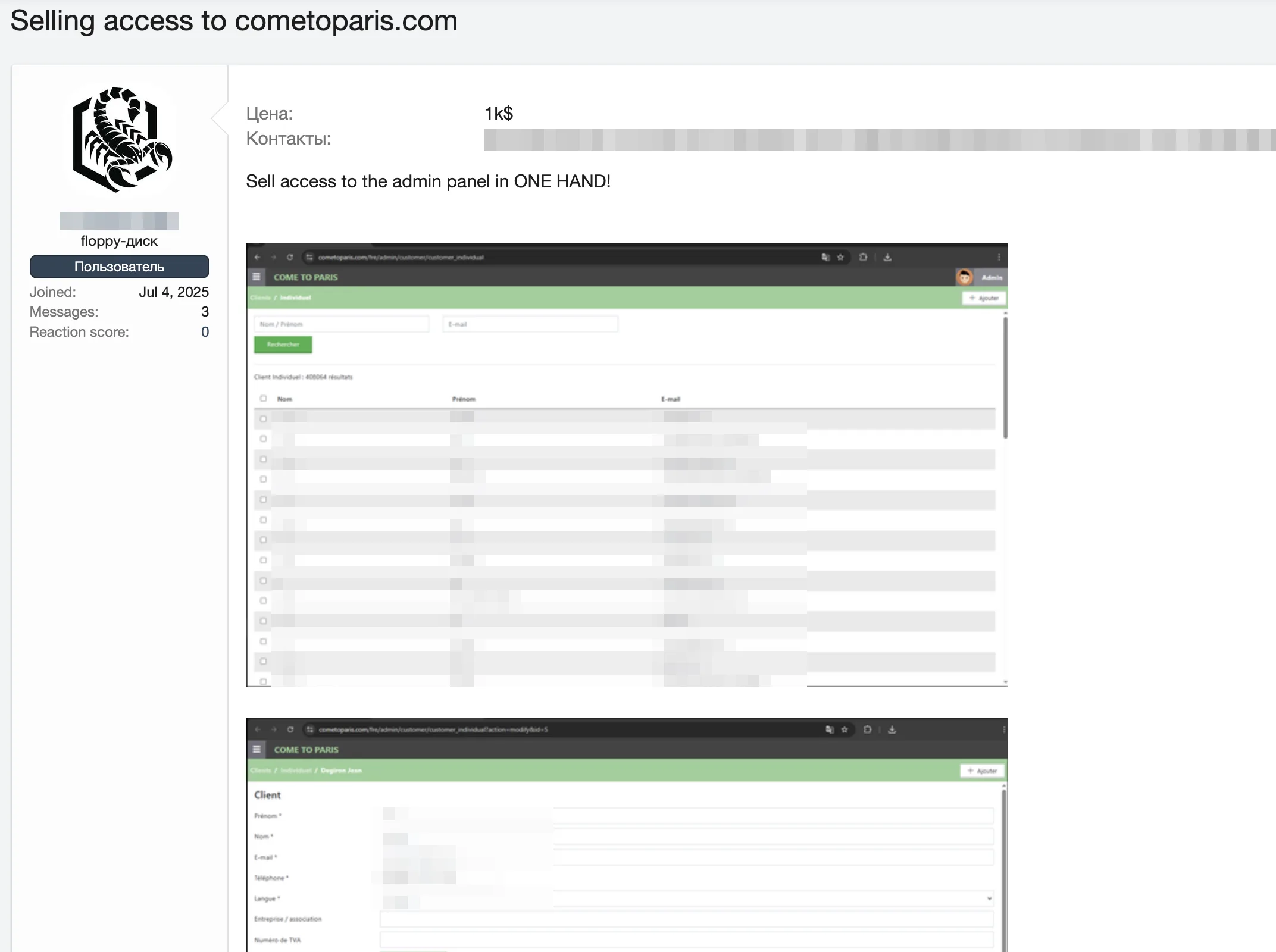Image resolution: width=1276 pixels, height=952 pixels.
Task: Click the download icon in second screenshot browser
Action: [892, 729]
